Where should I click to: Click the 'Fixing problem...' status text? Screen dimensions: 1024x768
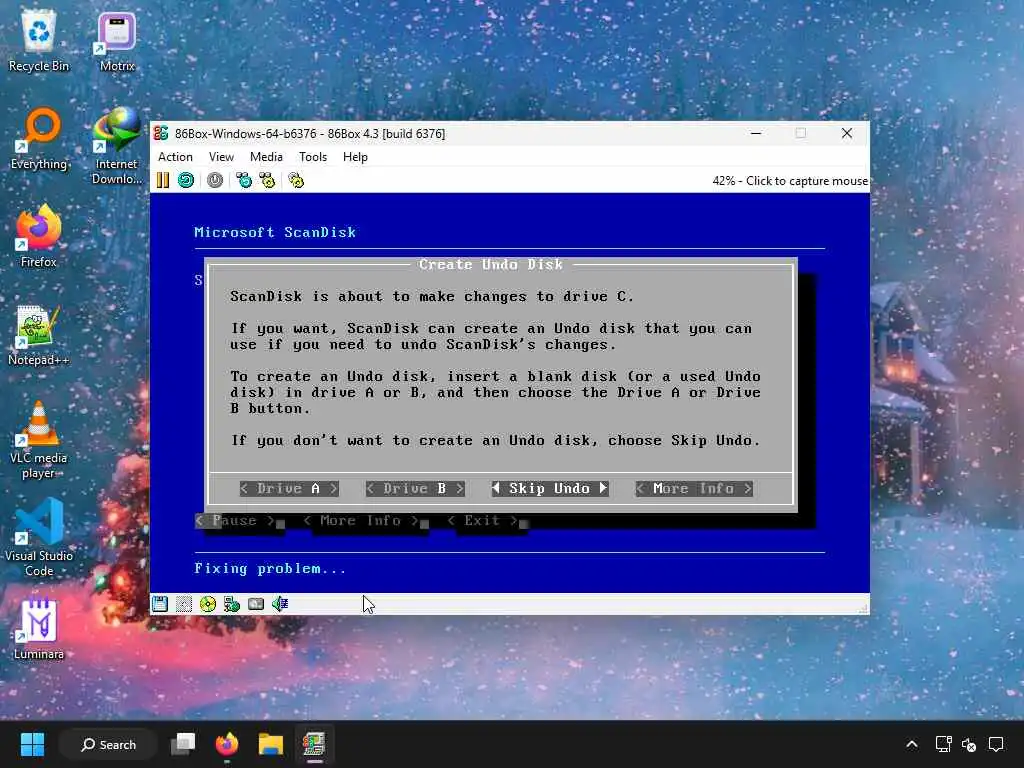270,569
